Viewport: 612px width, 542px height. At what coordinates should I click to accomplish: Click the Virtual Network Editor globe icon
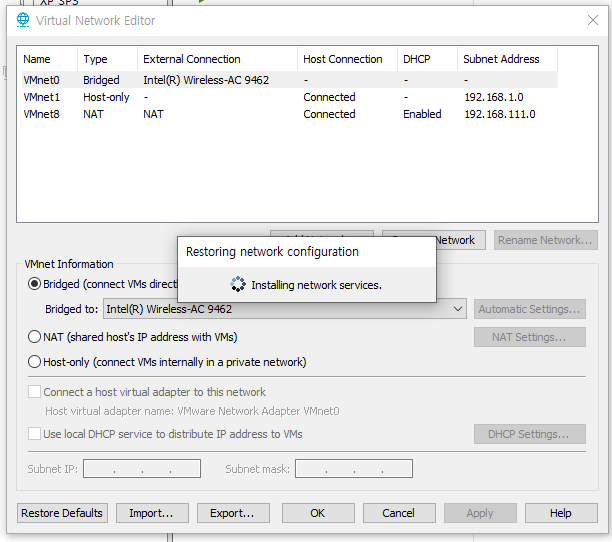click(x=23, y=20)
